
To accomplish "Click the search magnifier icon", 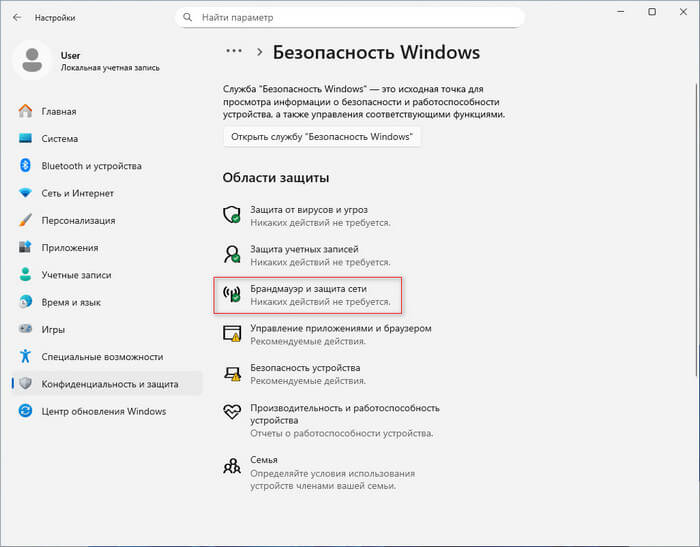I will (x=188, y=18).
